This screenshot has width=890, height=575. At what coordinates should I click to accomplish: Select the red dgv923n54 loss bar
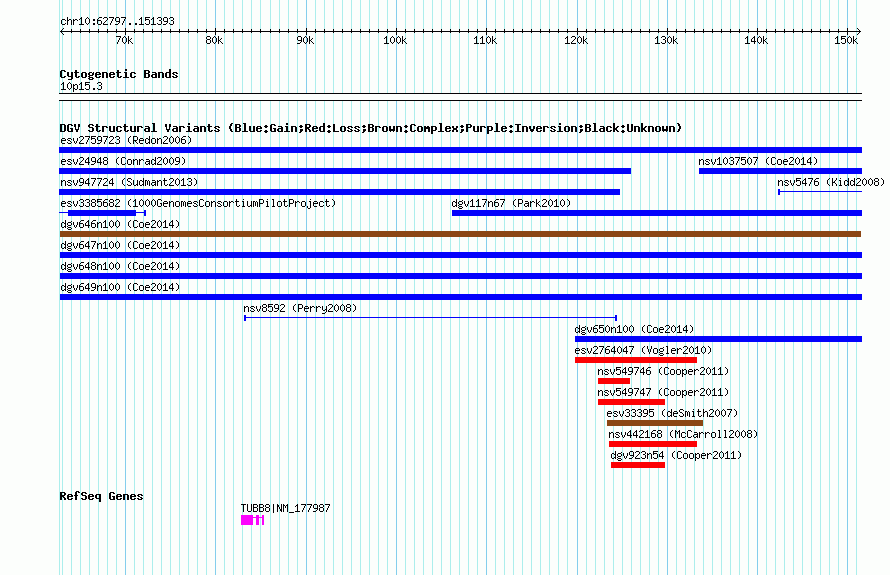(x=638, y=465)
